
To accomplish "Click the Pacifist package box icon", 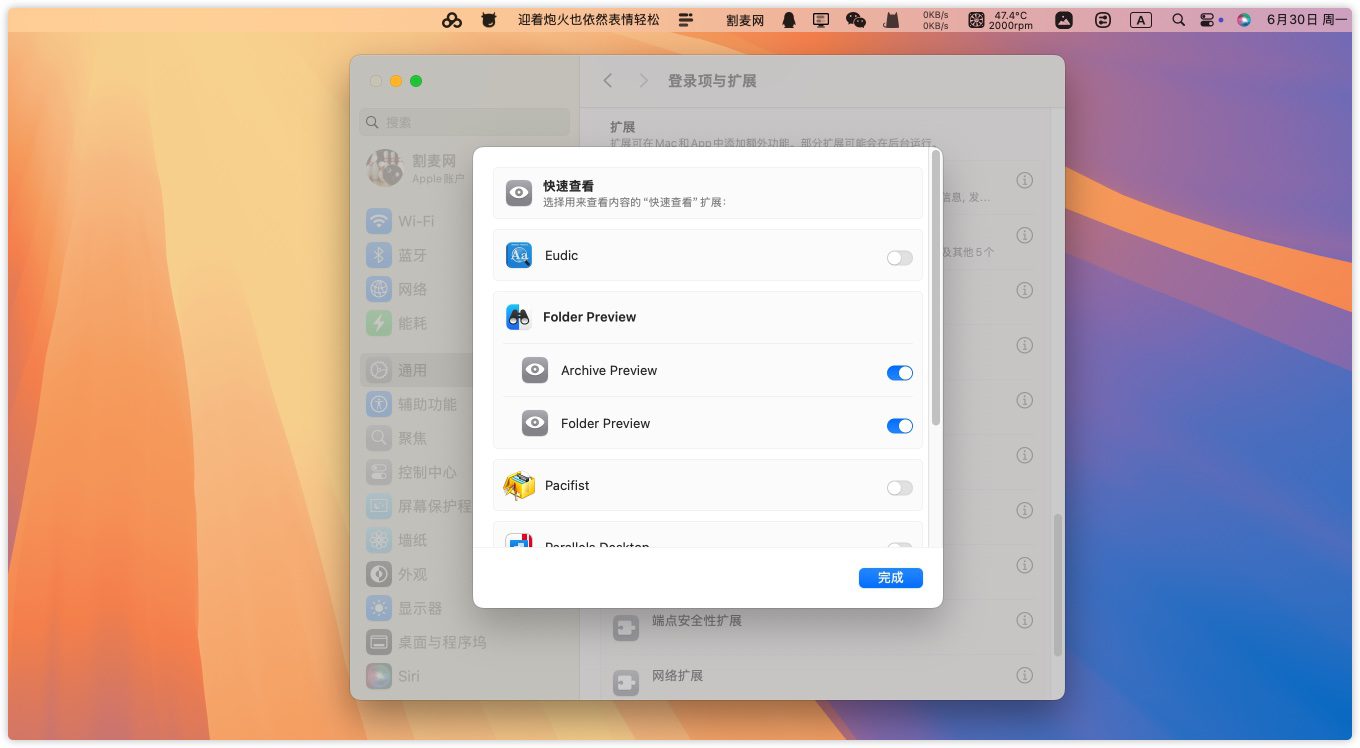I will pyautogui.click(x=519, y=486).
